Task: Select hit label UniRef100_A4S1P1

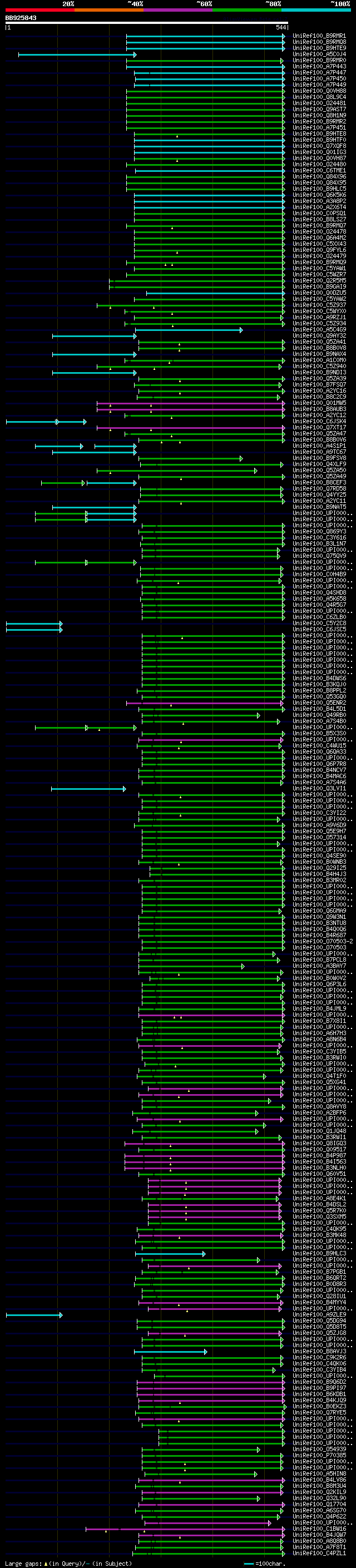Action: click(319, 446)
